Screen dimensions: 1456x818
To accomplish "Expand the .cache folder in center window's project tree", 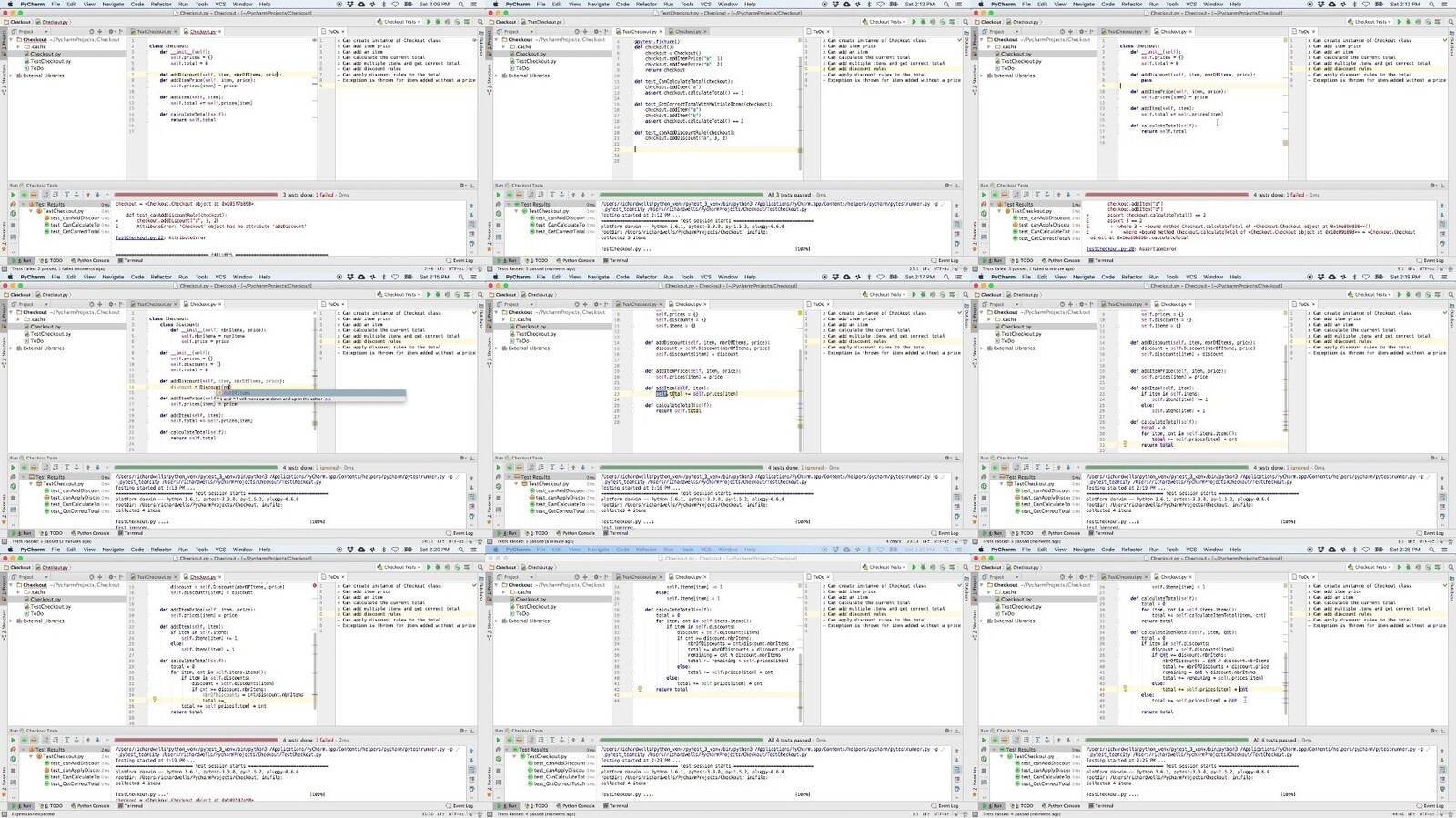I will 504,319.
